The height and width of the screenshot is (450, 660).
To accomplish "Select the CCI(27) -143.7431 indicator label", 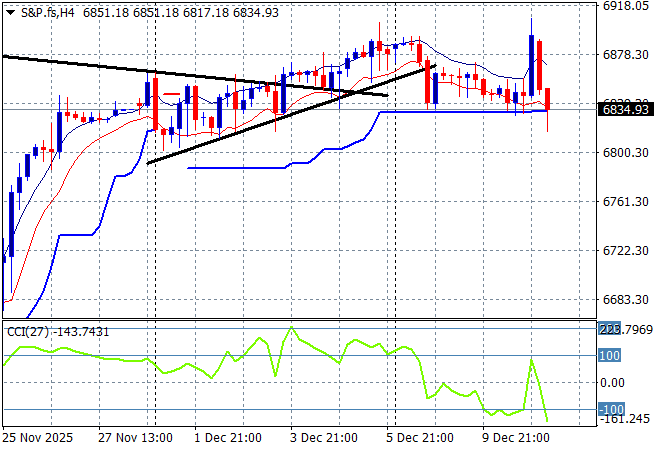I will click(58, 332).
